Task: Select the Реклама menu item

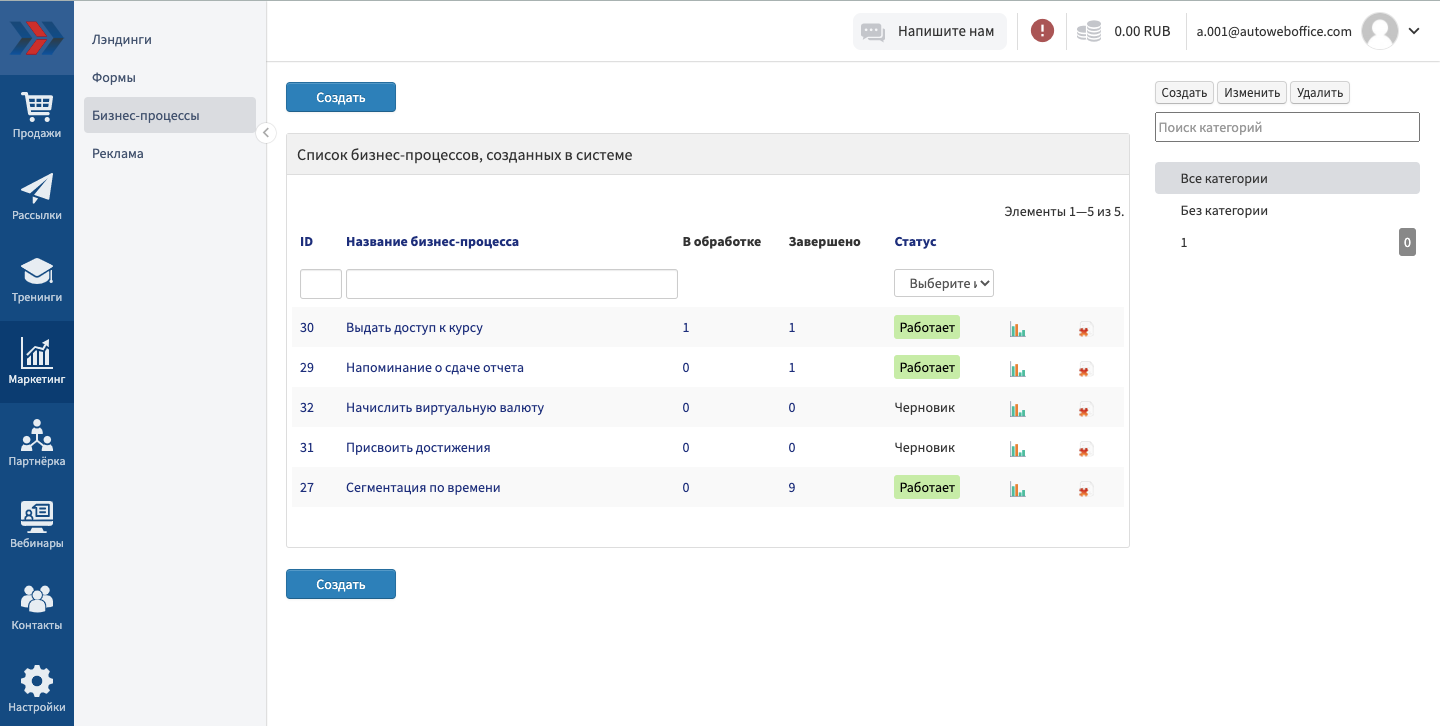Action: [x=118, y=154]
